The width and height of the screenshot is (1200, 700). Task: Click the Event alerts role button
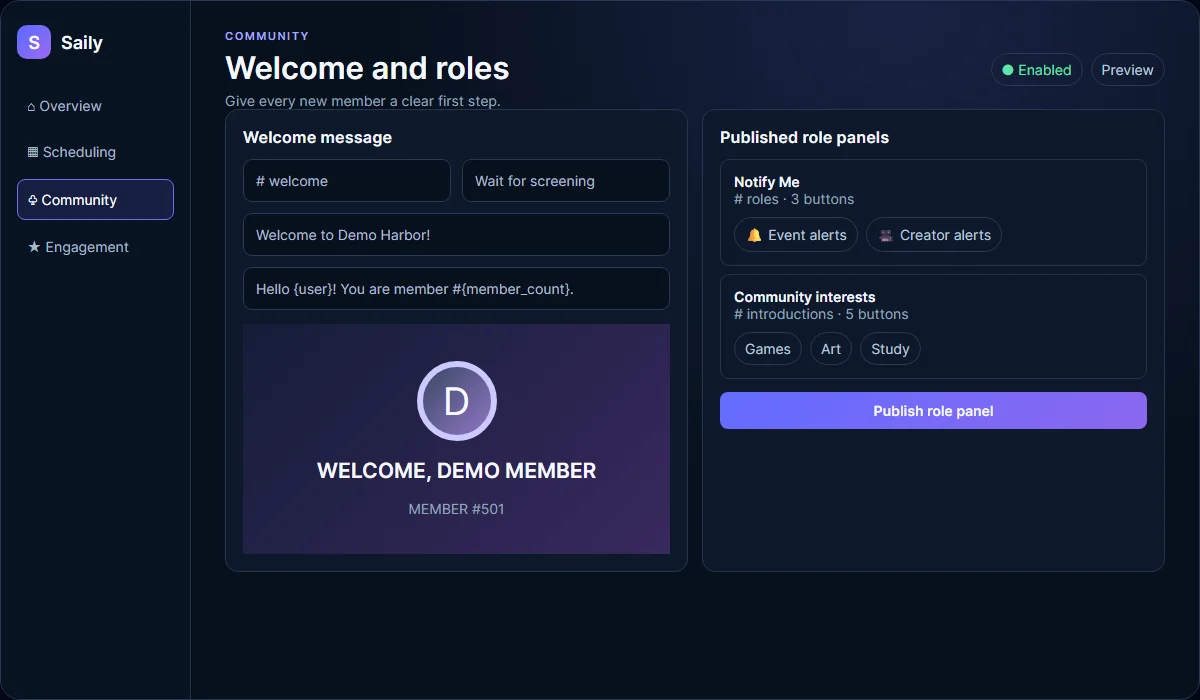[x=796, y=235]
